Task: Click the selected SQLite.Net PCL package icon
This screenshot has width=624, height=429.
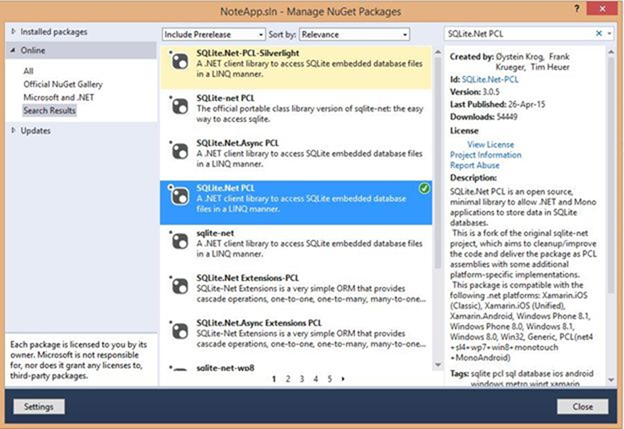Action: click(x=179, y=196)
